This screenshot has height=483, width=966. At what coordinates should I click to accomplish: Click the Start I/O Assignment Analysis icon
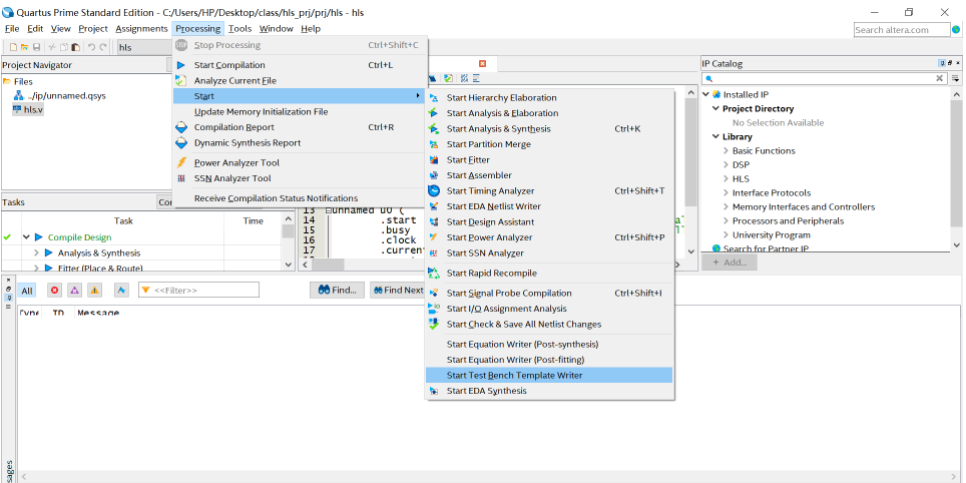tap(434, 308)
